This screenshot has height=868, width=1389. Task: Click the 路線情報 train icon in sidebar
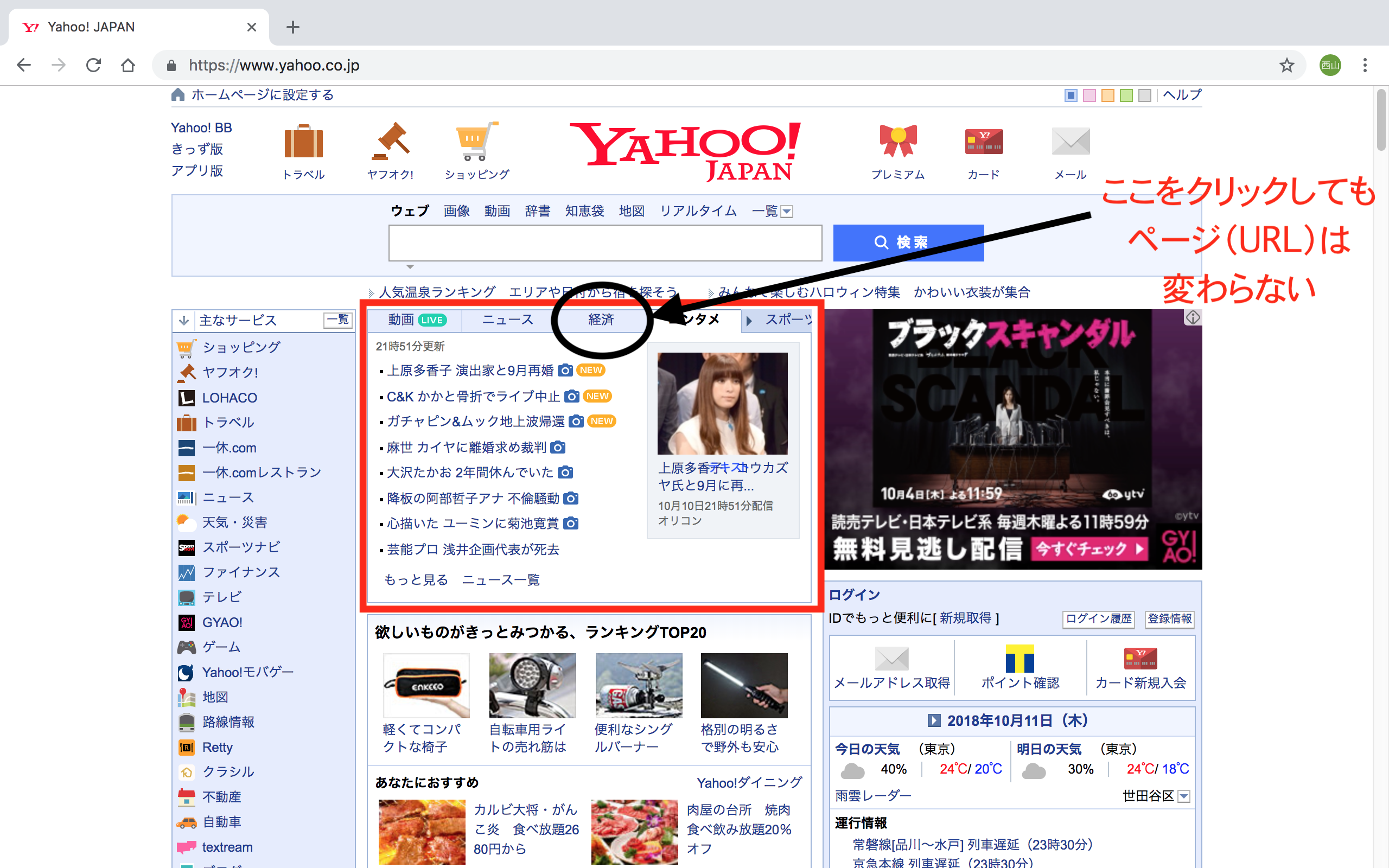(x=187, y=722)
